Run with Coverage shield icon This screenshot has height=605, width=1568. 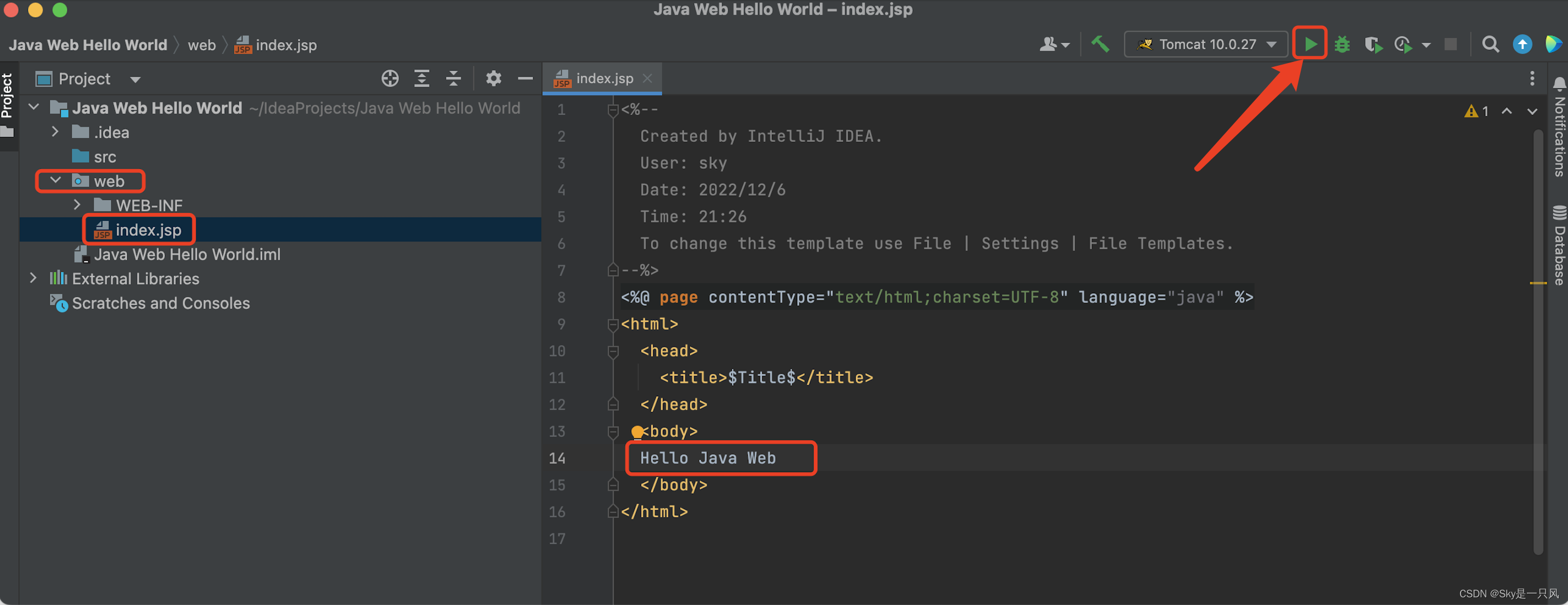click(x=1372, y=44)
